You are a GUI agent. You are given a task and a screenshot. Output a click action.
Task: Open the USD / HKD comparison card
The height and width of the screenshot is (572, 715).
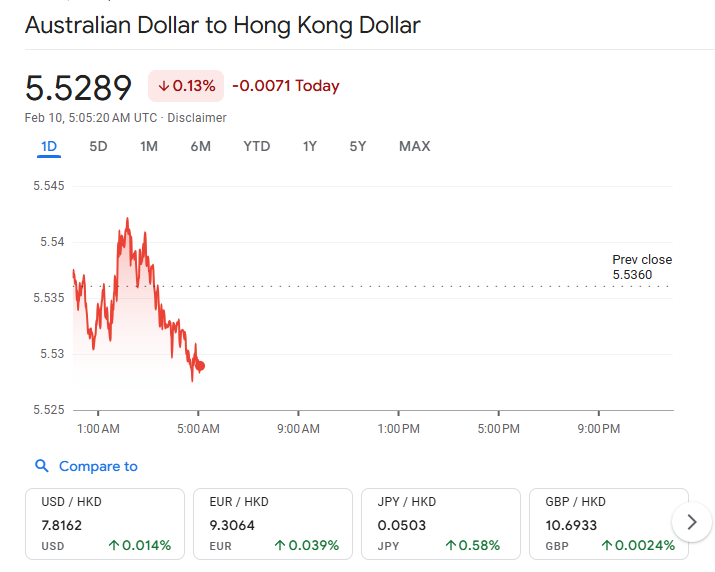point(105,523)
